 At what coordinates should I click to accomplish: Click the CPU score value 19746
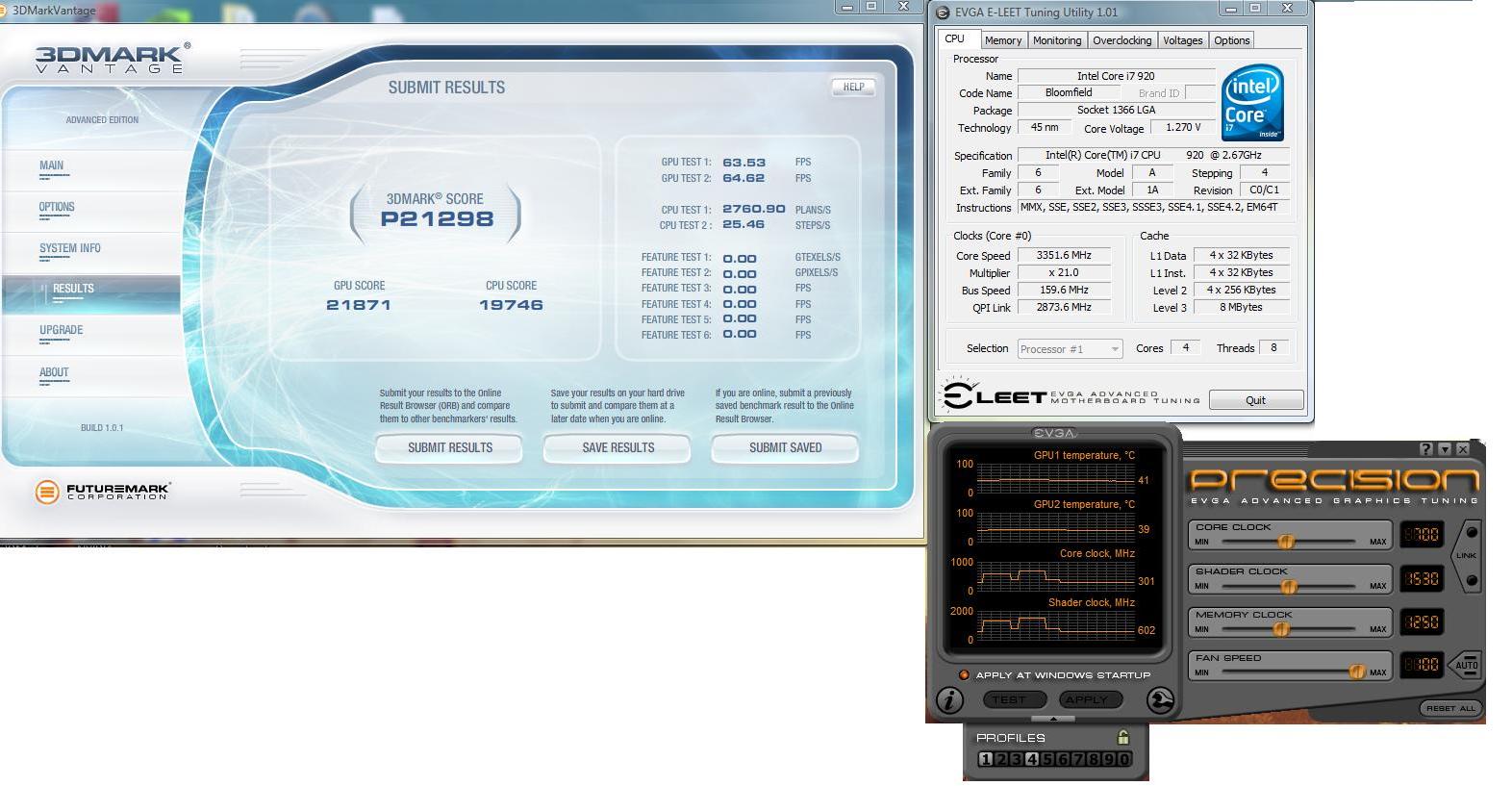coord(511,305)
